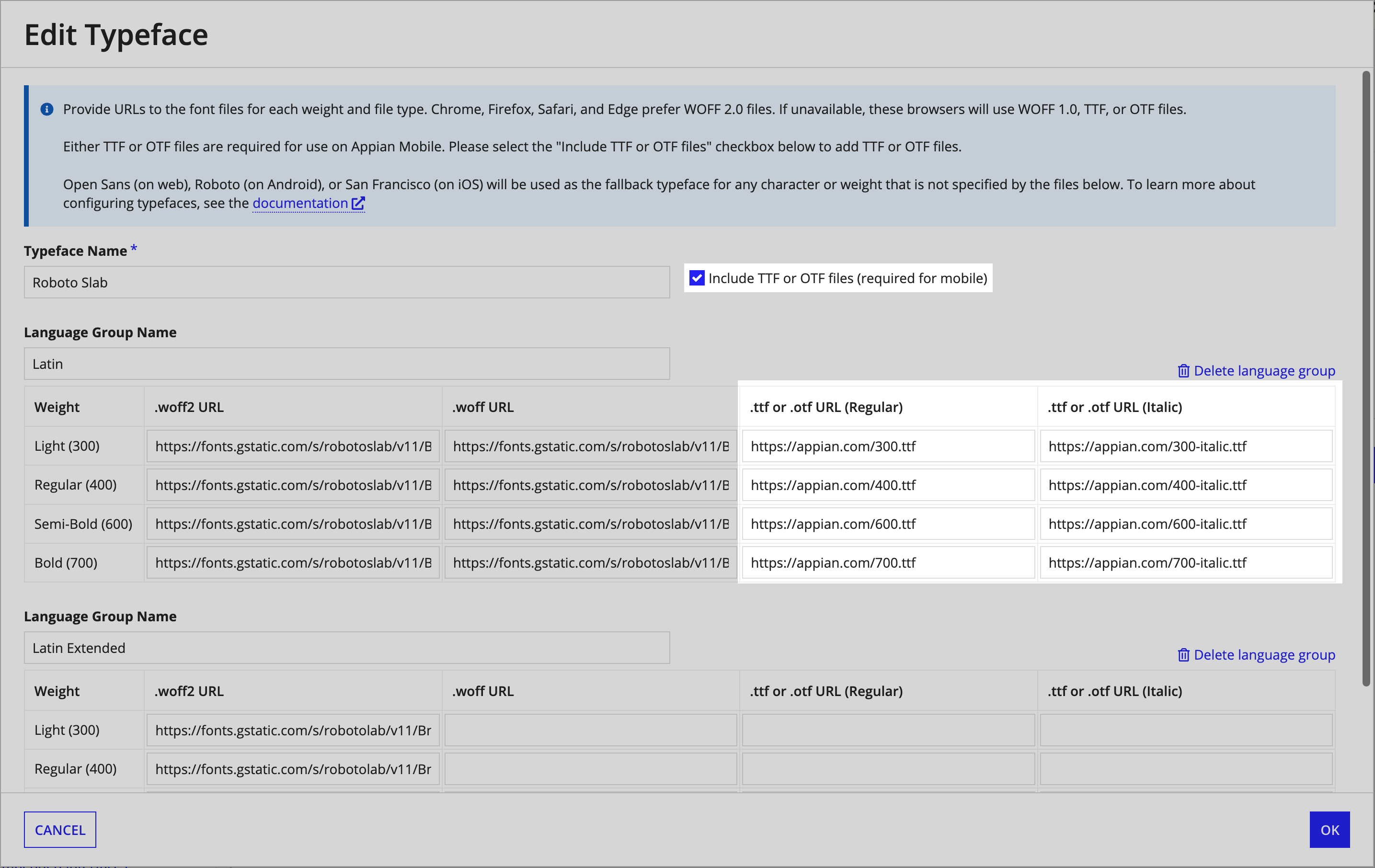This screenshot has height=868, width=1375.
Task: Click the appian.com/300-italic.ttf field
Action: [x=1186, y=446]
